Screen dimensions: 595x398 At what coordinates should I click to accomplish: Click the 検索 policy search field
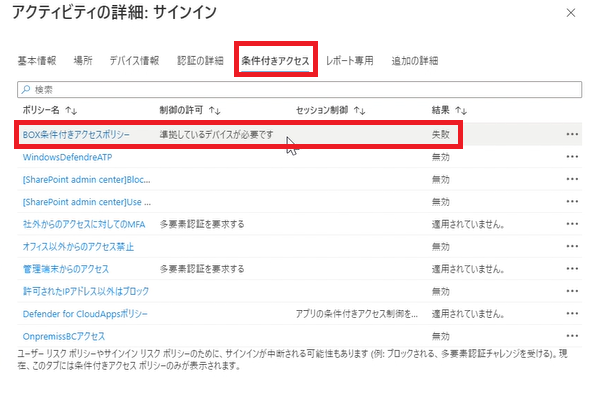(299, 90)
